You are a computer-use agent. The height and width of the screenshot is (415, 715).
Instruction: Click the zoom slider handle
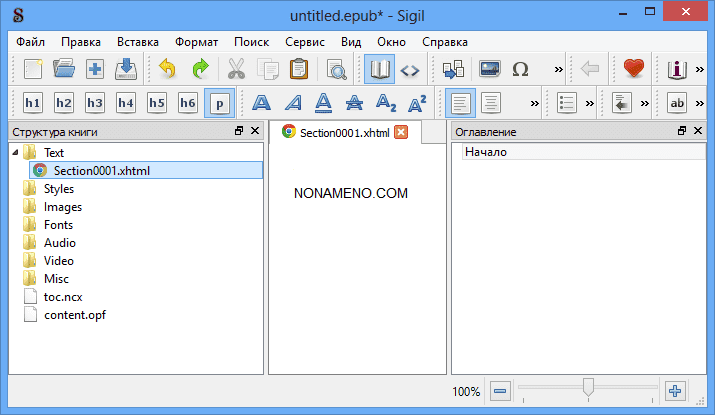click(589, 387)
